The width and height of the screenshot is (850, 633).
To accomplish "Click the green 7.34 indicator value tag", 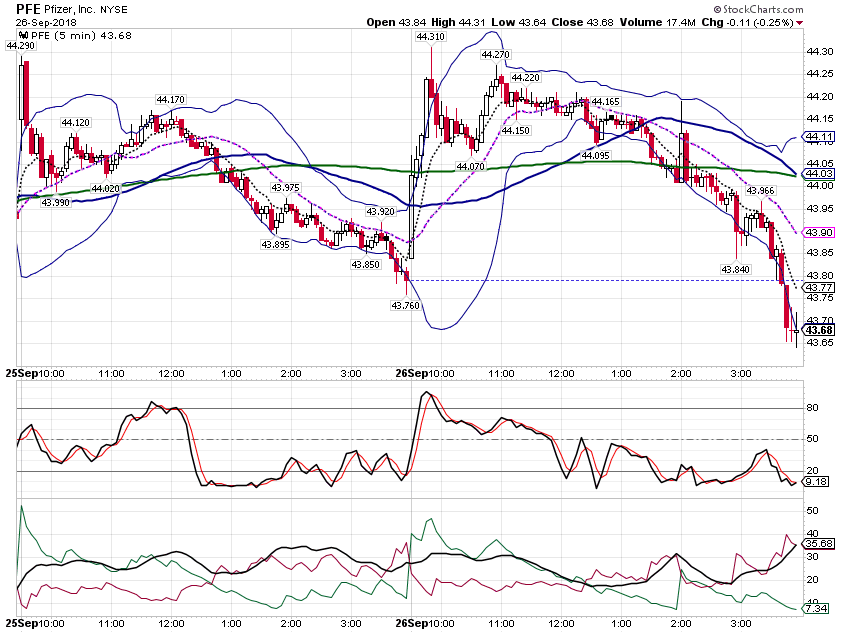I will 816,608.
